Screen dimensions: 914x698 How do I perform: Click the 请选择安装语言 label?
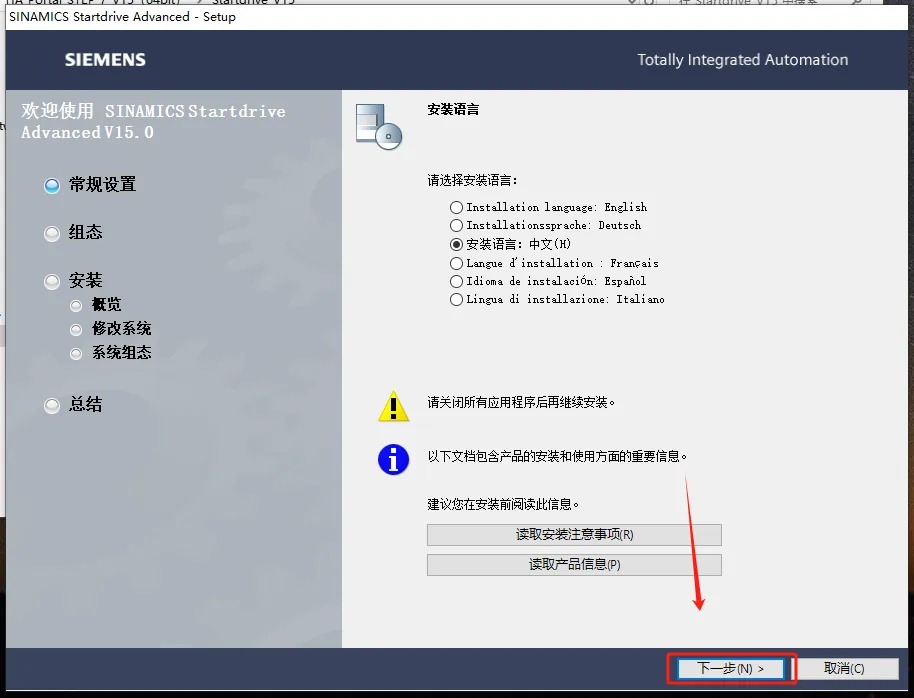click(x=473, y=180)
